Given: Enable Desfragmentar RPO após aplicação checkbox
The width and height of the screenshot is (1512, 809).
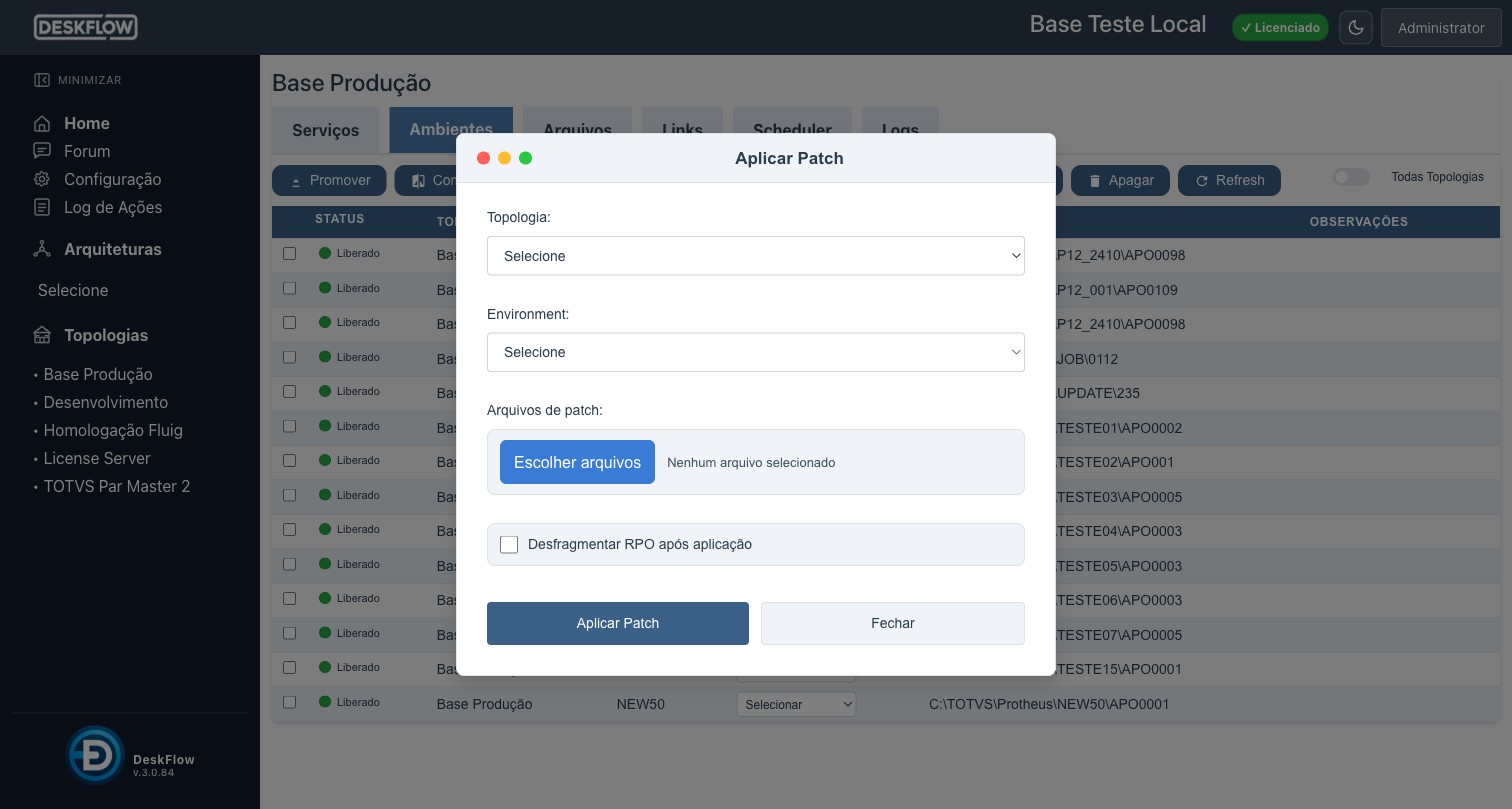Looking at the screenshot, I should 509,545.
